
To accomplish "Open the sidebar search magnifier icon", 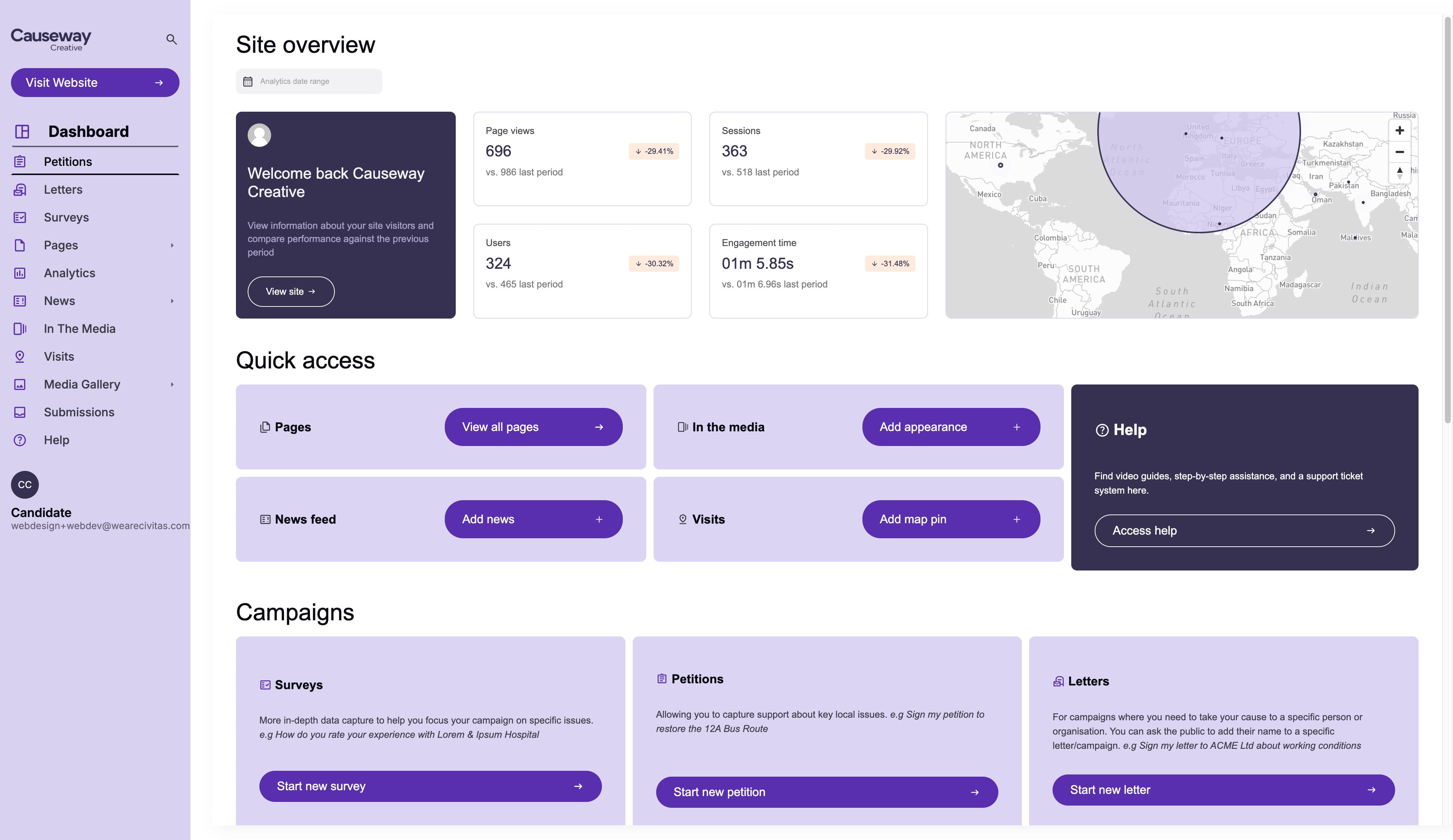I will (x=171, y=39).
